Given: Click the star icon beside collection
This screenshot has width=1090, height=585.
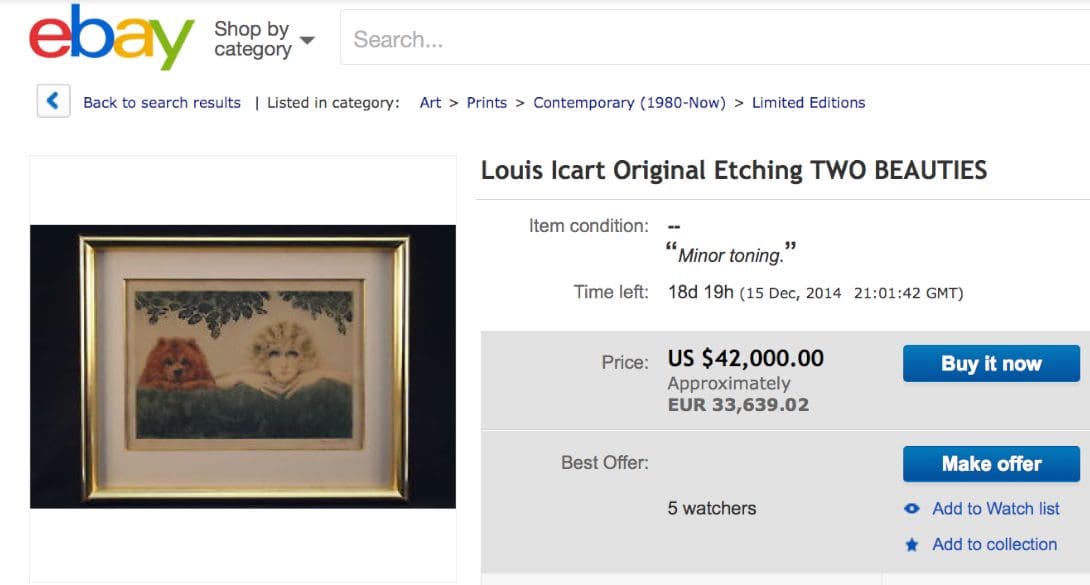Looking at the screenshot, I should [911, 545].
